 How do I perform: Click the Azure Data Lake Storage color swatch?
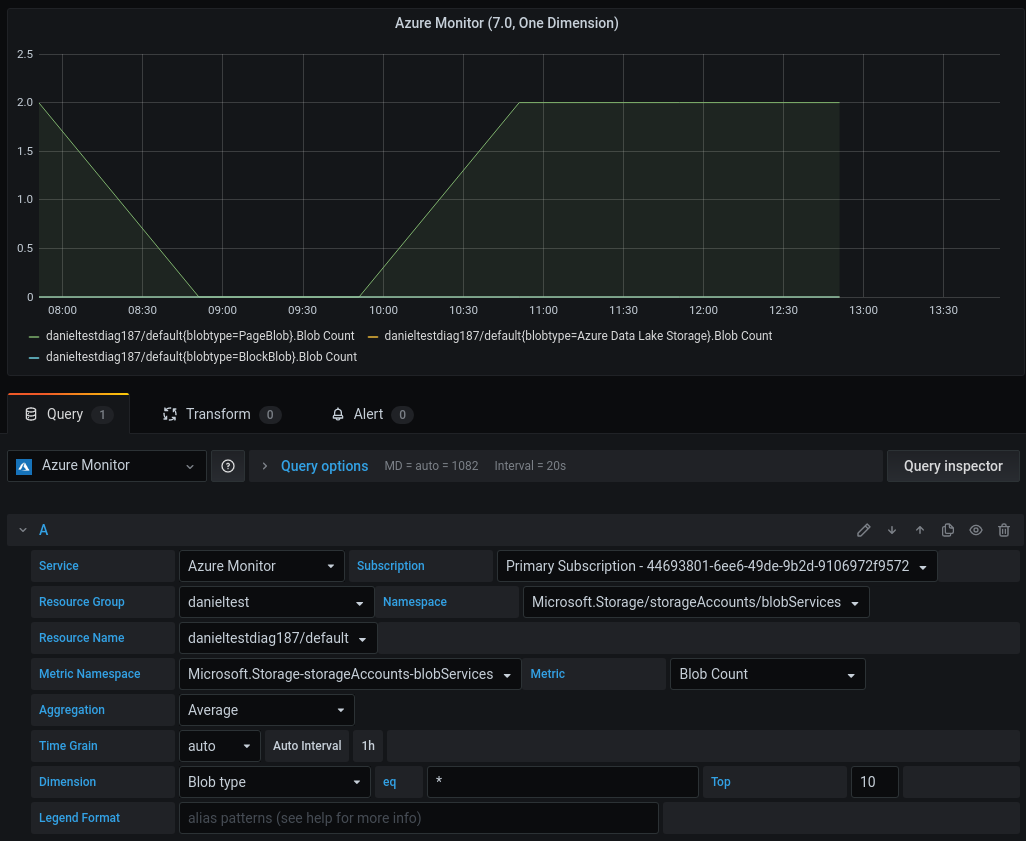373,336
